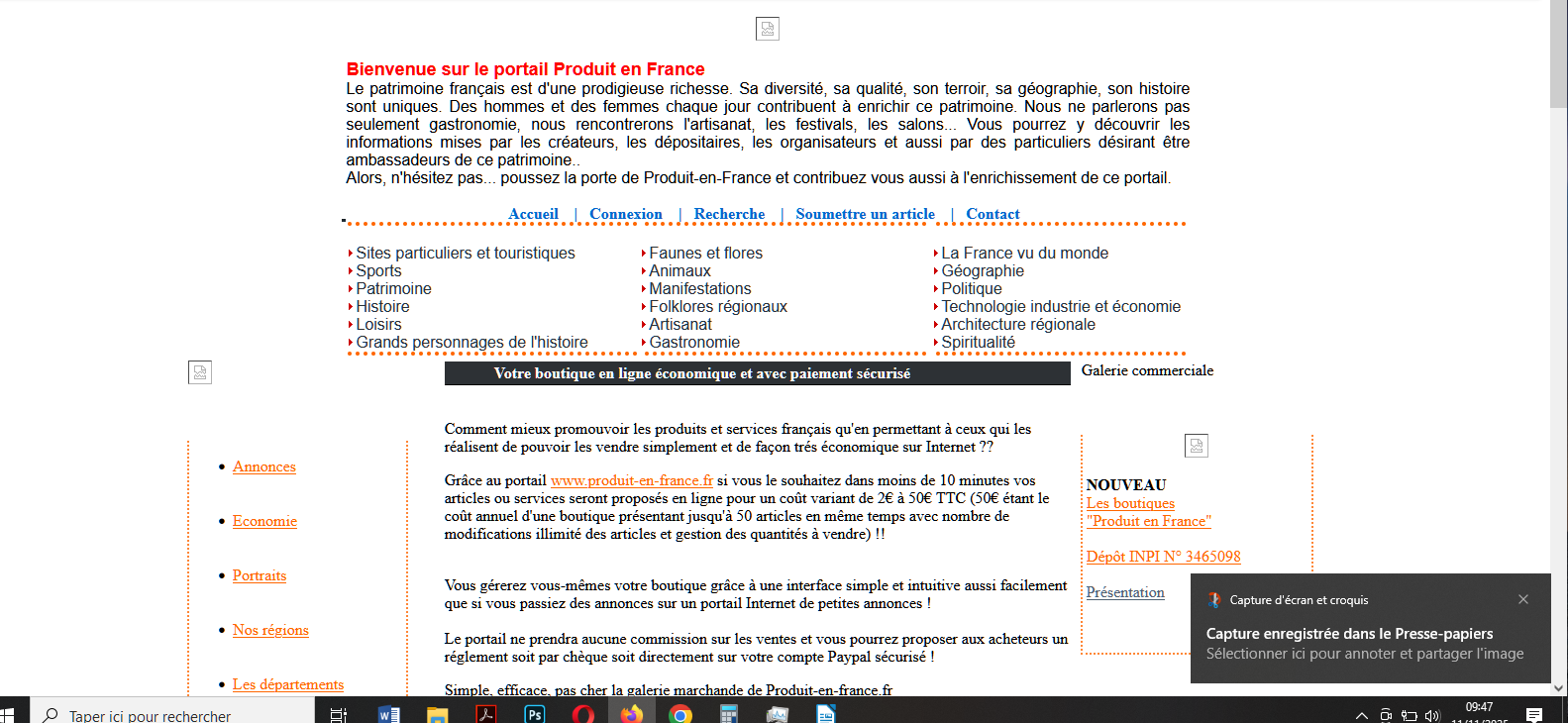Open Microsoft Word from the taskbar
Image resolution: width=1568 pixels, height=723 pixels.
pos(388,714)
